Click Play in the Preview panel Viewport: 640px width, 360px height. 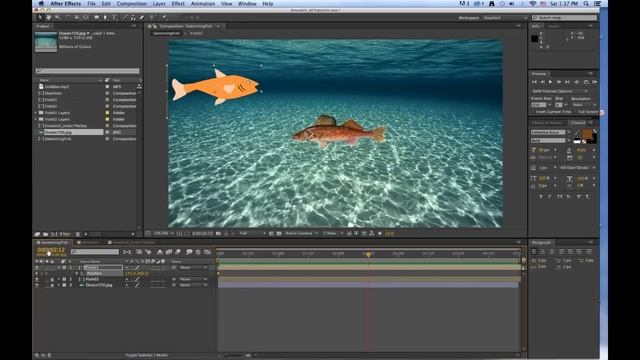click(551, 82)
